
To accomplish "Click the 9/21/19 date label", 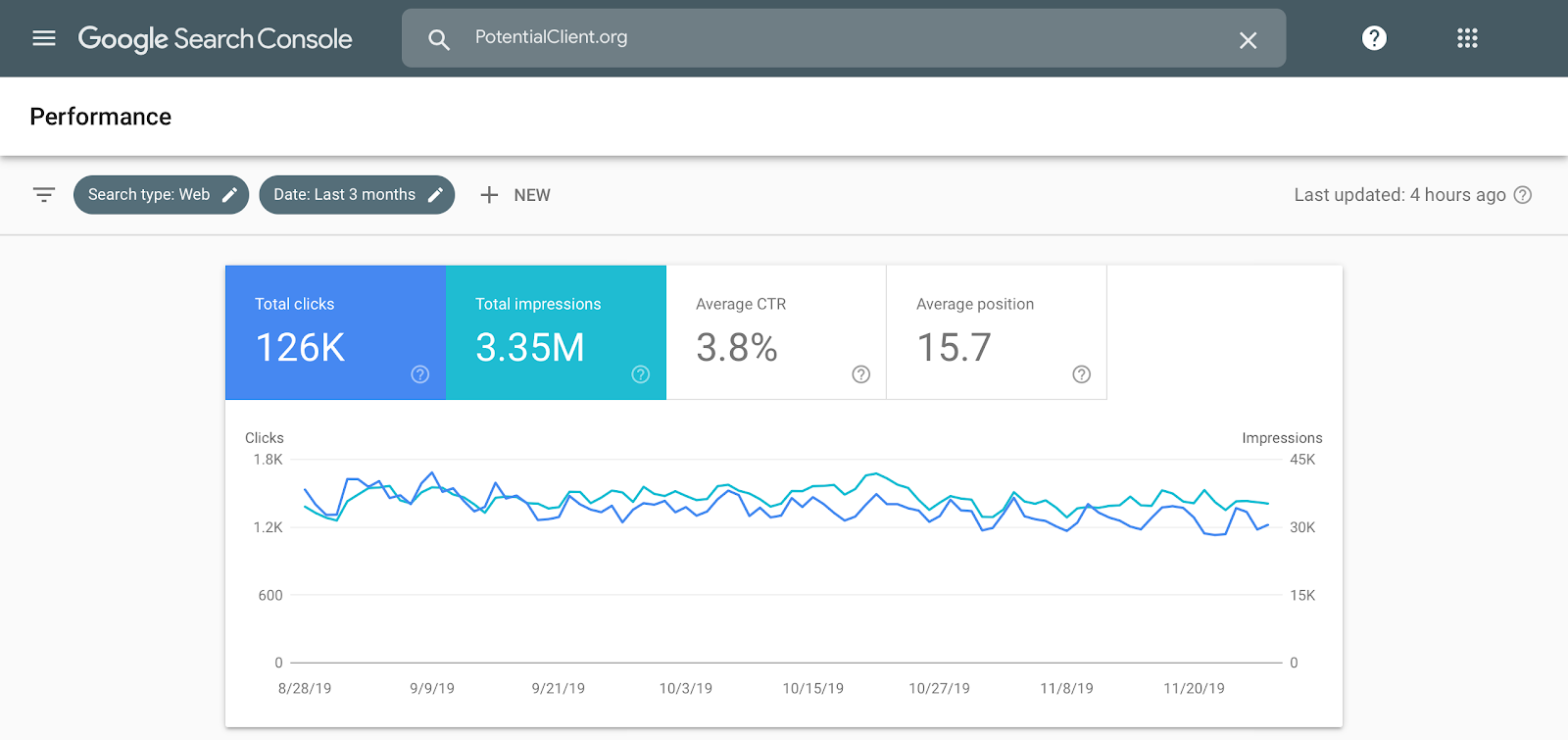I will click(x=559, y=688).
